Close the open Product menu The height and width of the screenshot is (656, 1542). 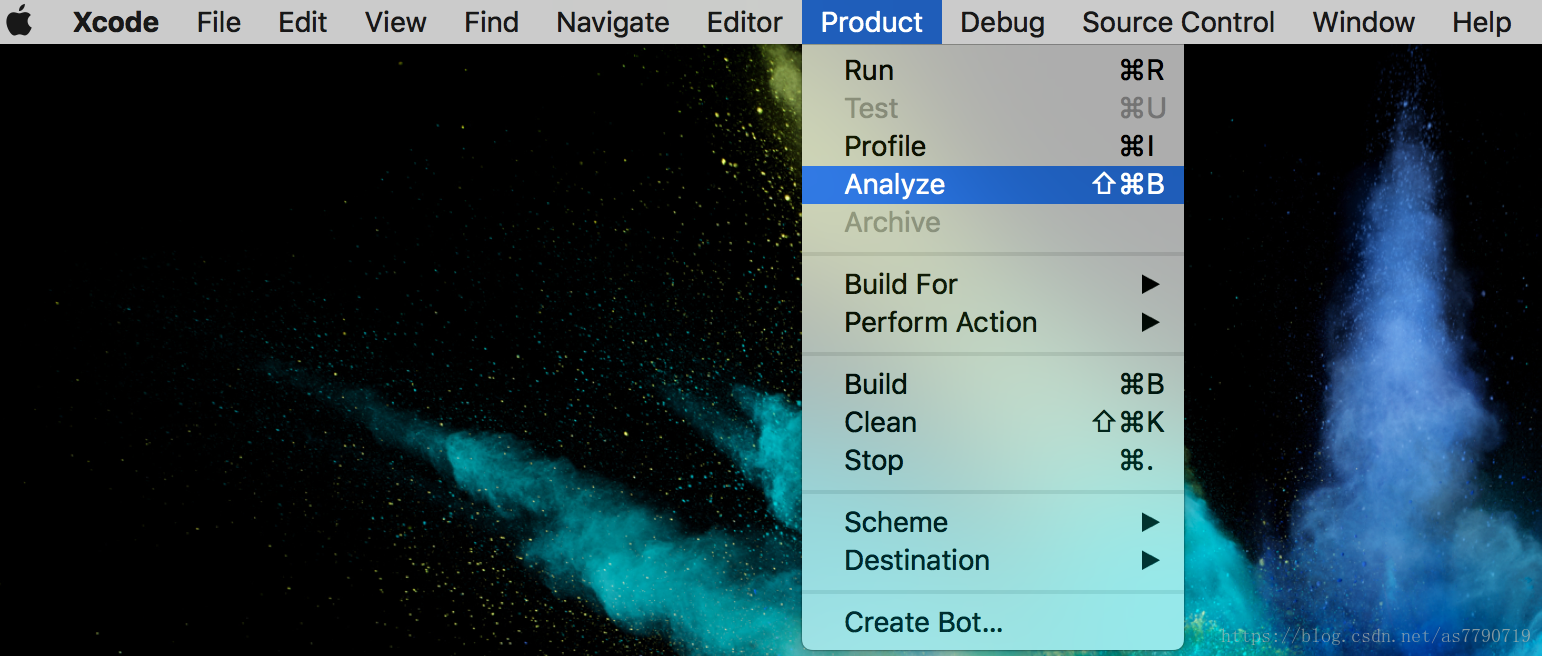tap(872, 22)
